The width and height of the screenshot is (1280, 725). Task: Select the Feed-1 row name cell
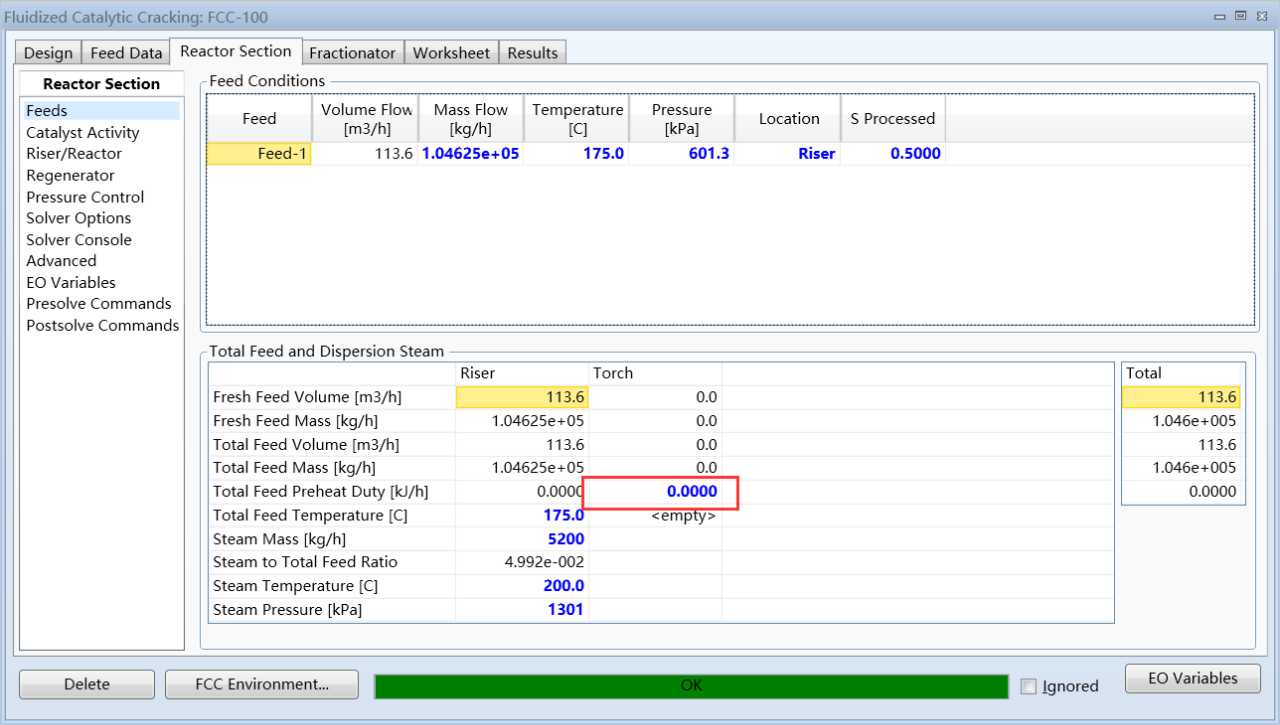259,154
